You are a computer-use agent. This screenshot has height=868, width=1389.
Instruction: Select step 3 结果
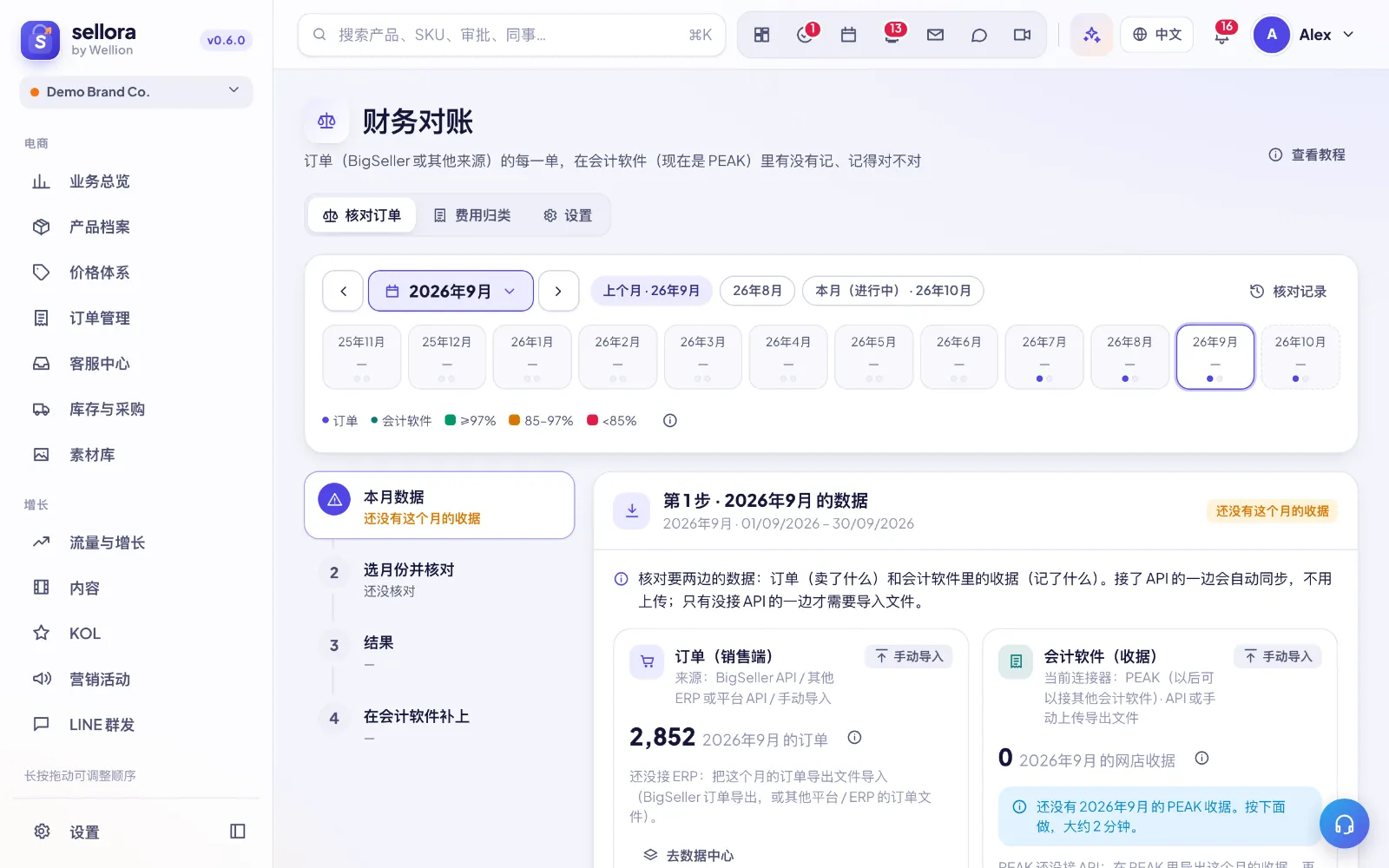(439, 651)
